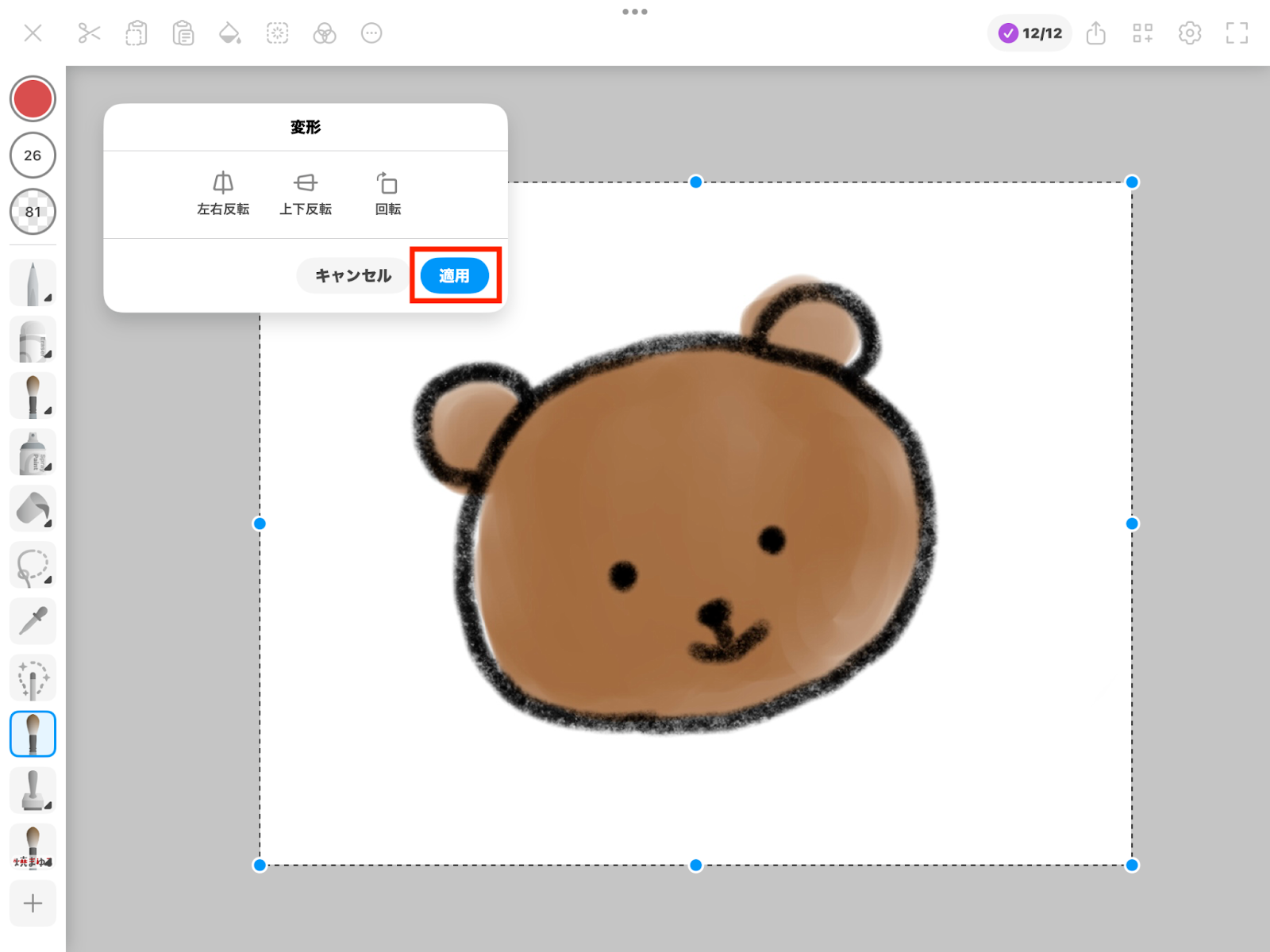Open the red color swatch
This screenshot has width=1270, height=952.
pyautogui.click(x=33, y=99)
